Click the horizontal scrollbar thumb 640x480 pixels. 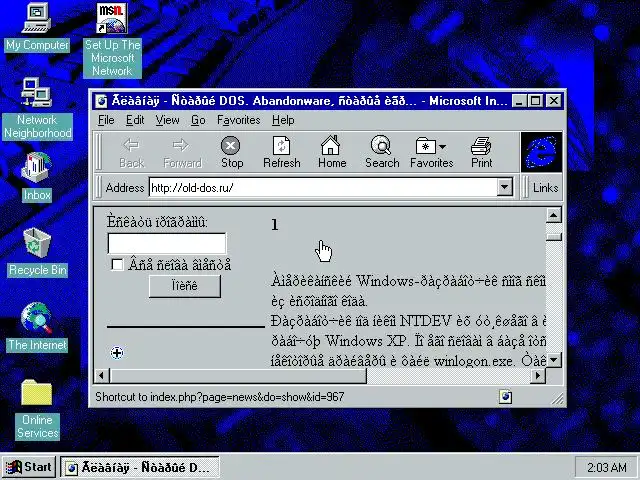[x=238, y=375]
